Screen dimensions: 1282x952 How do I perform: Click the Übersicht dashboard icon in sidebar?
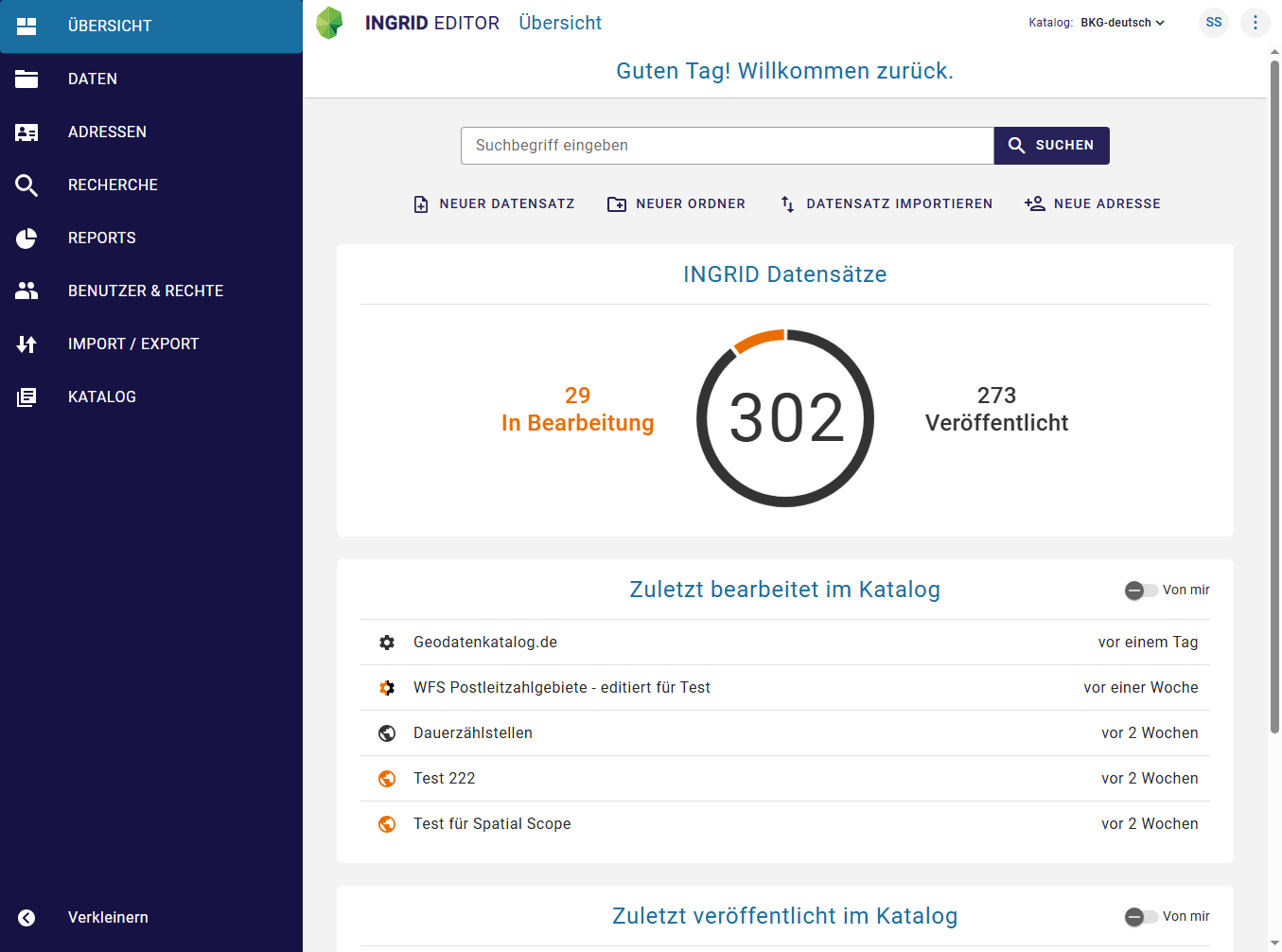[26, 26]
